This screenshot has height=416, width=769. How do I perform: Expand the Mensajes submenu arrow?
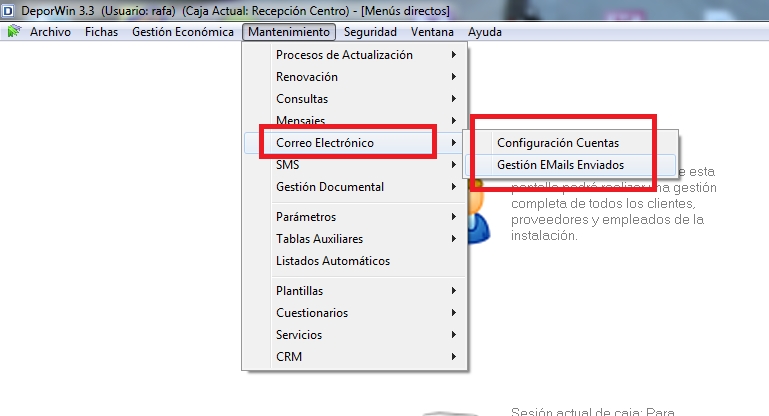454,121
